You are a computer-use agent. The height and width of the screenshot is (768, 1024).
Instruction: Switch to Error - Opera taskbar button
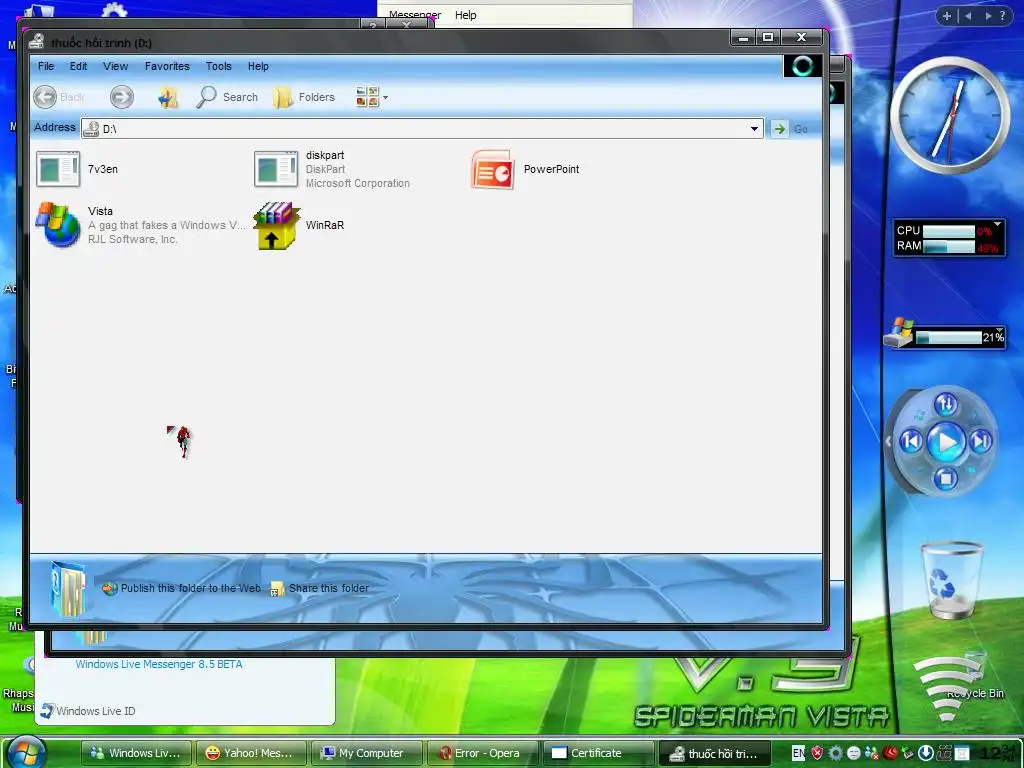point(482,753)
